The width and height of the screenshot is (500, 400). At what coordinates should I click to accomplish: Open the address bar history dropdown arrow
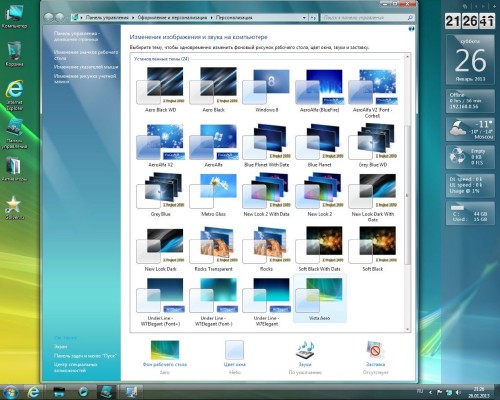click(x=304, y=17)
